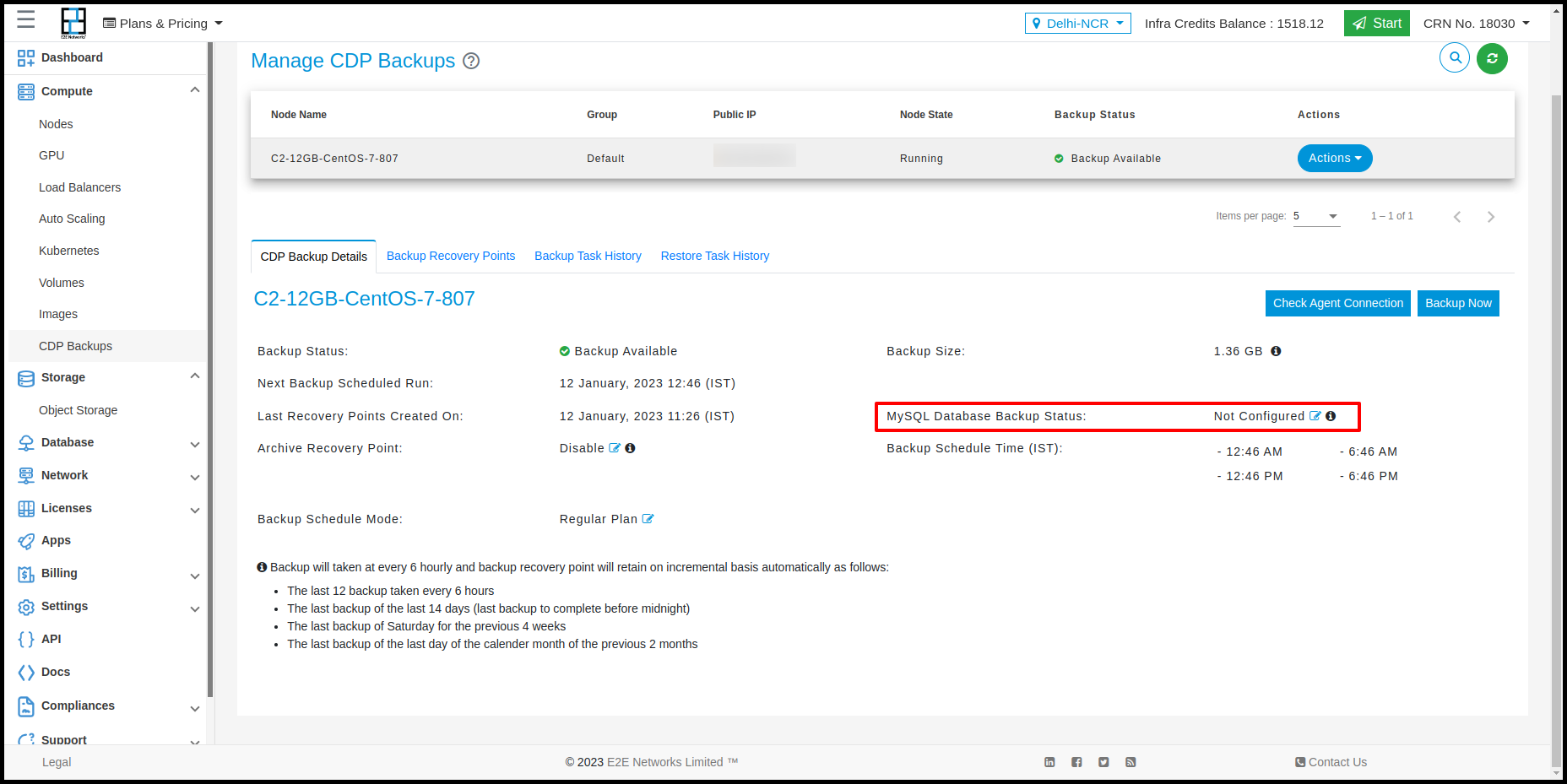Image resolution: width=1567 pixels, height=784 pixels.
Task: Click the sidebar vertical scrollbar
Action: coord(210,371)
